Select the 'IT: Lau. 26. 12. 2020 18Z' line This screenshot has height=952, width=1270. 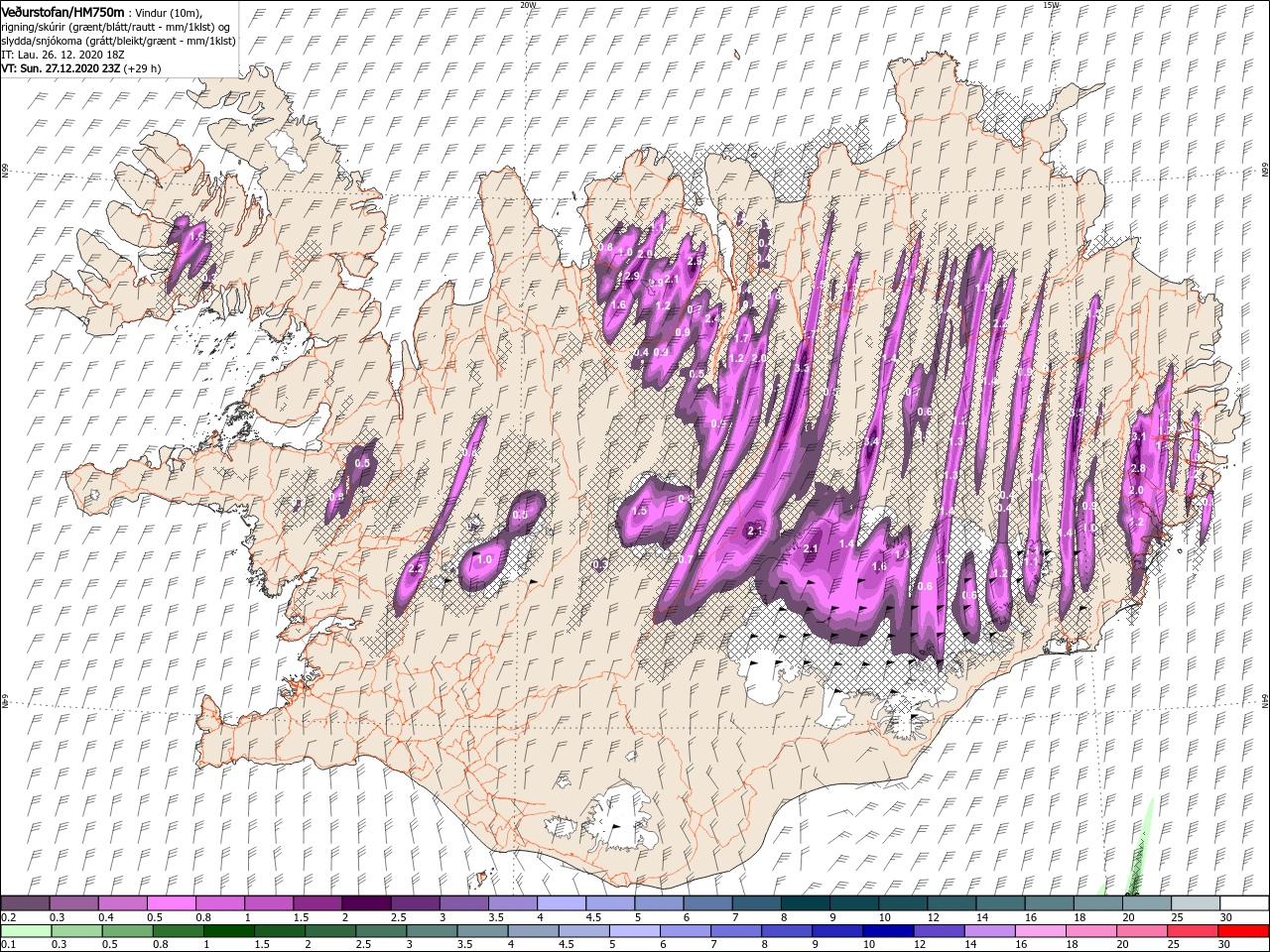point(62,56)
